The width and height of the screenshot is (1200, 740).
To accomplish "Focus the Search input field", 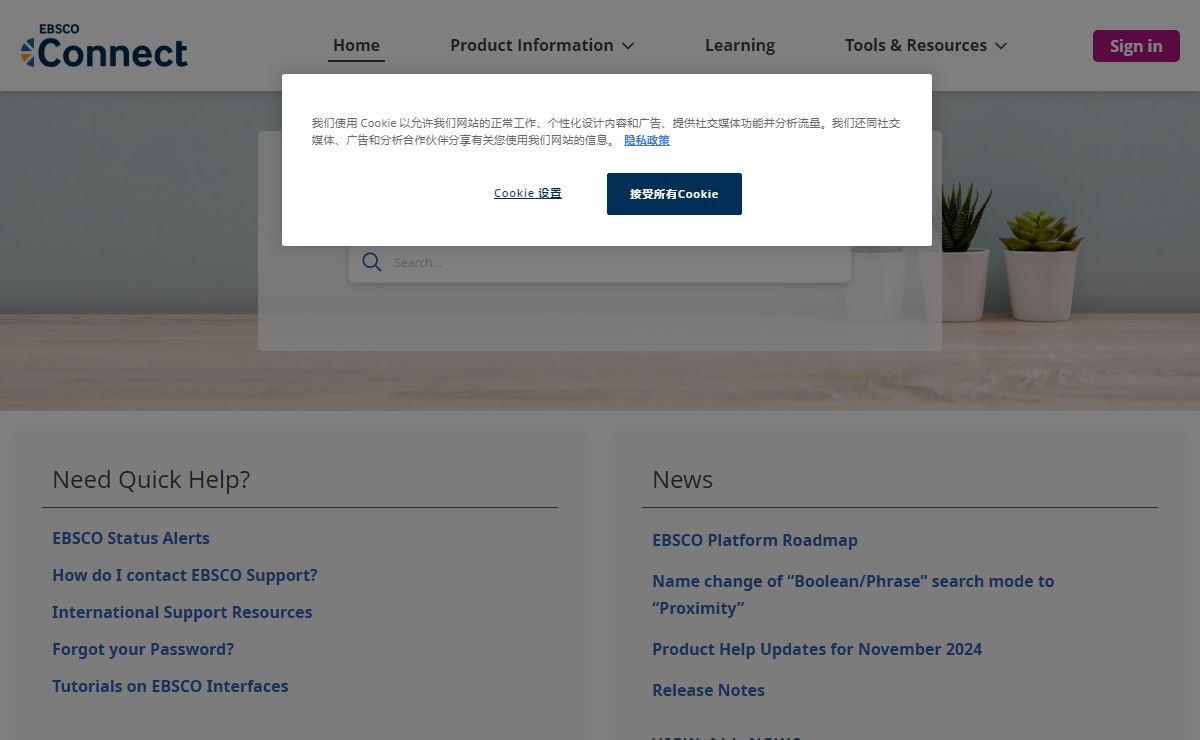I will pos(600,262).
